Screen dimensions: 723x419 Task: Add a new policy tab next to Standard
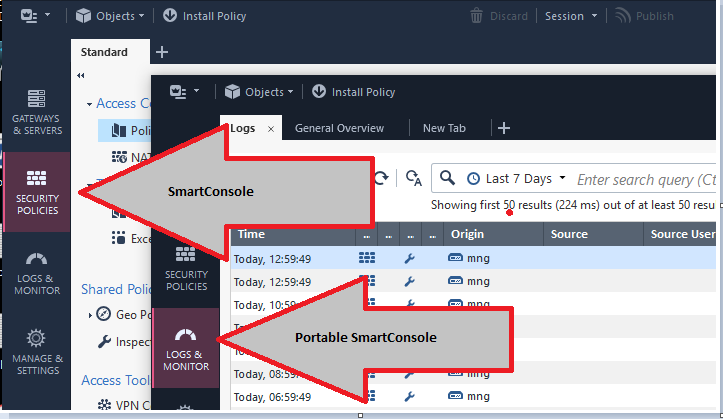click(162, 52)
